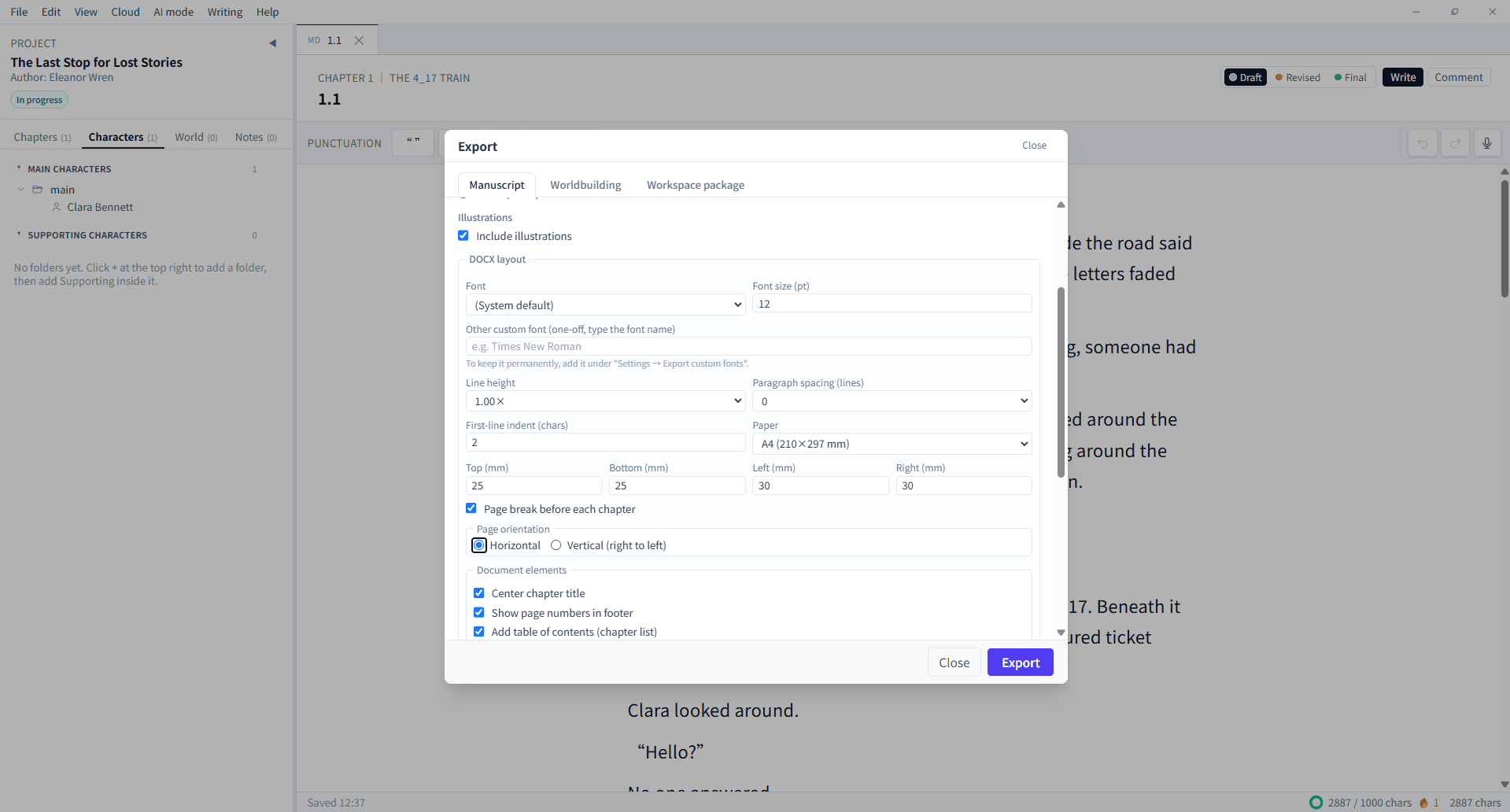This screenshot has height=812, width=1510.
Task: Click the writing goal progress ring
Action: [1316, 803]
